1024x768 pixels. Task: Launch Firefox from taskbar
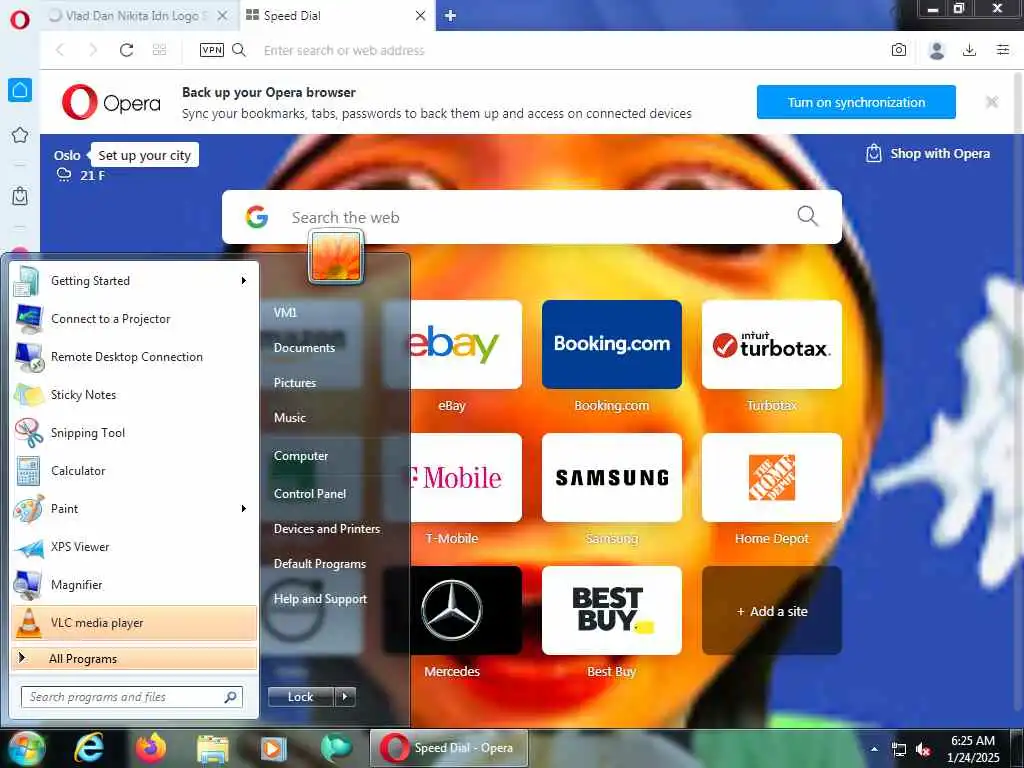click(x=151, y=748)
